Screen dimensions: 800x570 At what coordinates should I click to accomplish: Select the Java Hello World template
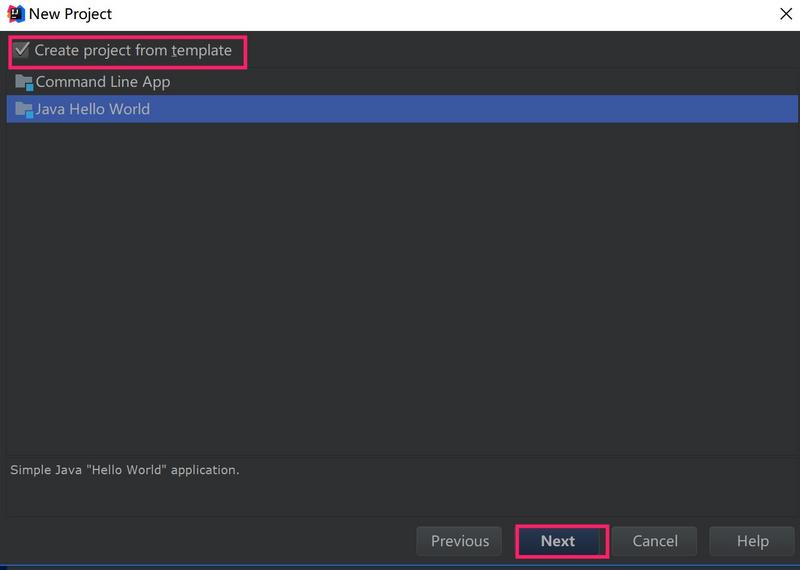pyautogui.click(x=402, y=109)
